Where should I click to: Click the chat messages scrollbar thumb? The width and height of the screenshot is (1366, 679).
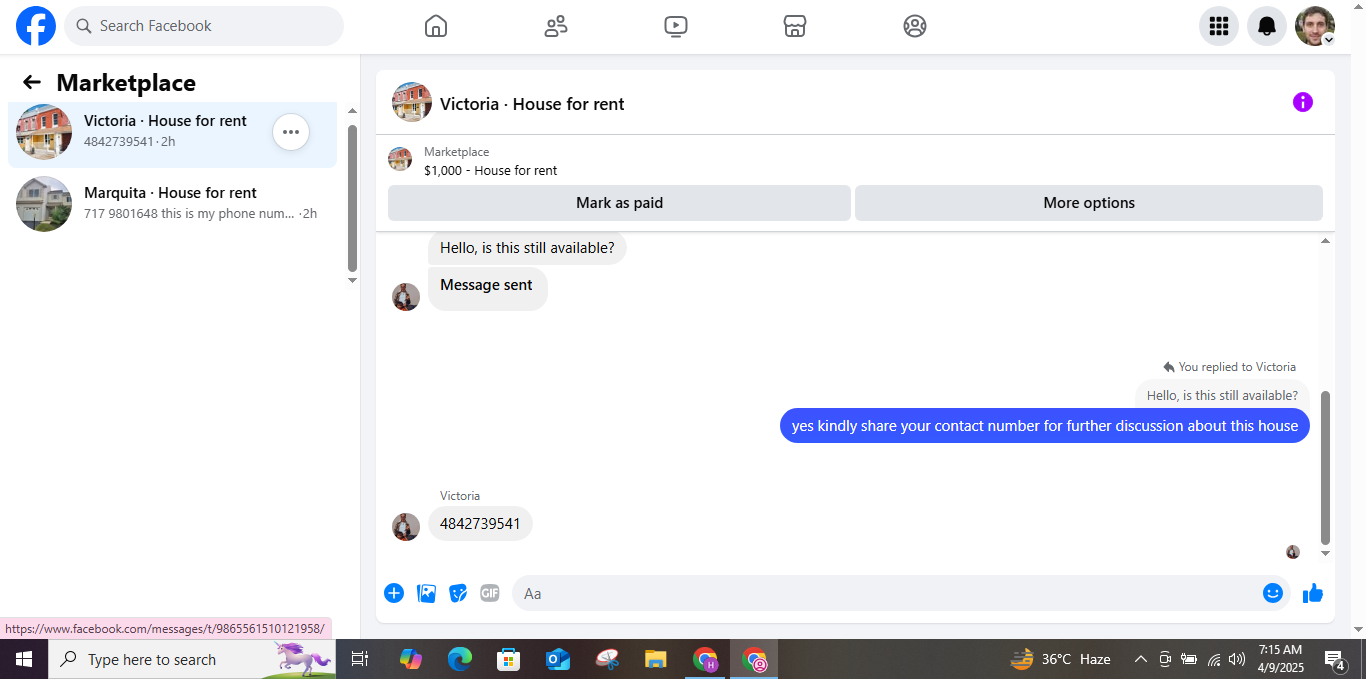(x=1326, y=468)
